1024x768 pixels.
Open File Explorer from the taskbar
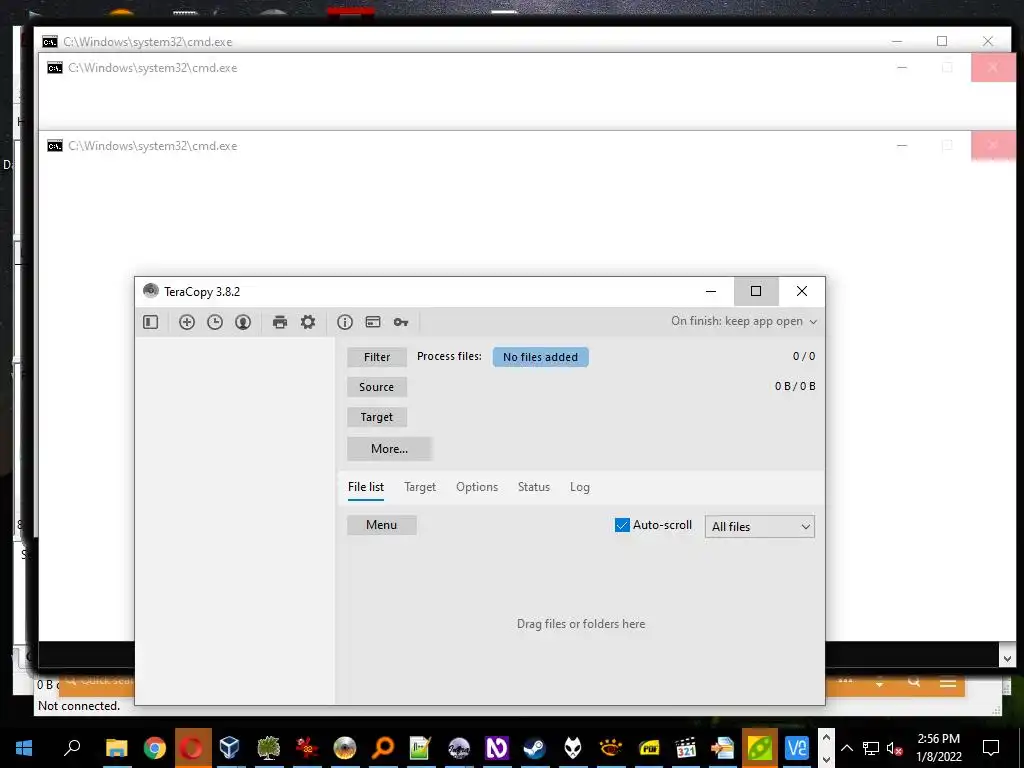point(117,748)
